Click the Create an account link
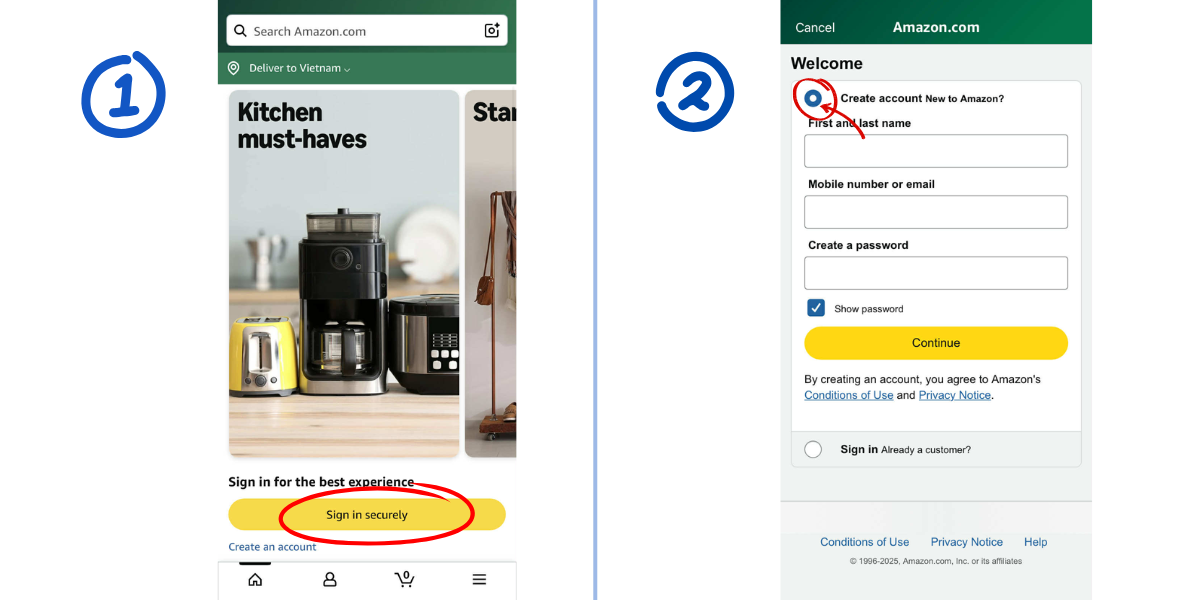Viewport: 1200px width, 600px height. pyautogui.click(x=272, y=547)
